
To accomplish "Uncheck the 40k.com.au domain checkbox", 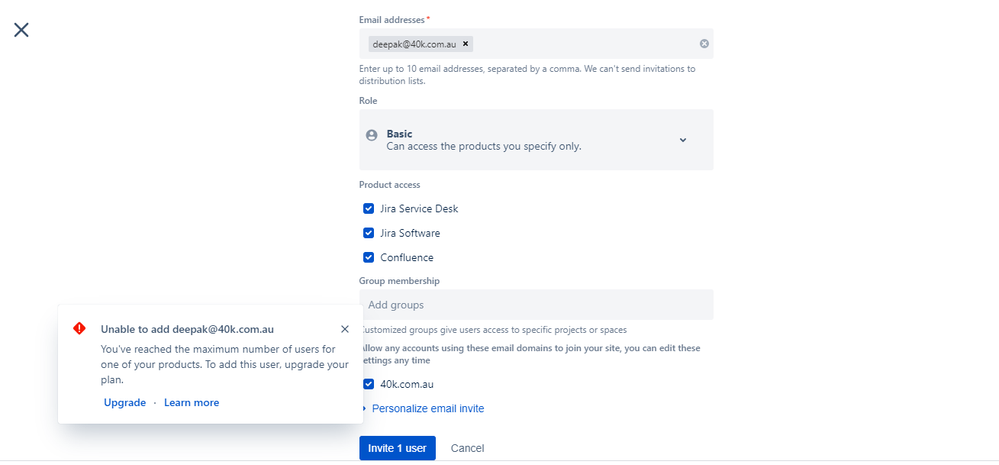I will coord(368,384).
